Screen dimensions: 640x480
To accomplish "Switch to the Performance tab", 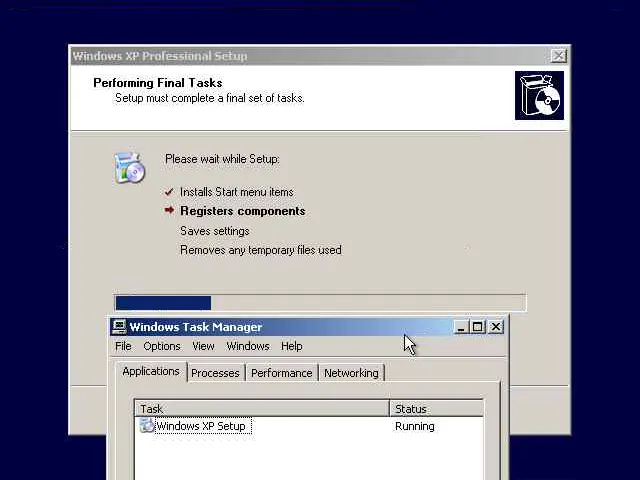I will tap(281, 373).
